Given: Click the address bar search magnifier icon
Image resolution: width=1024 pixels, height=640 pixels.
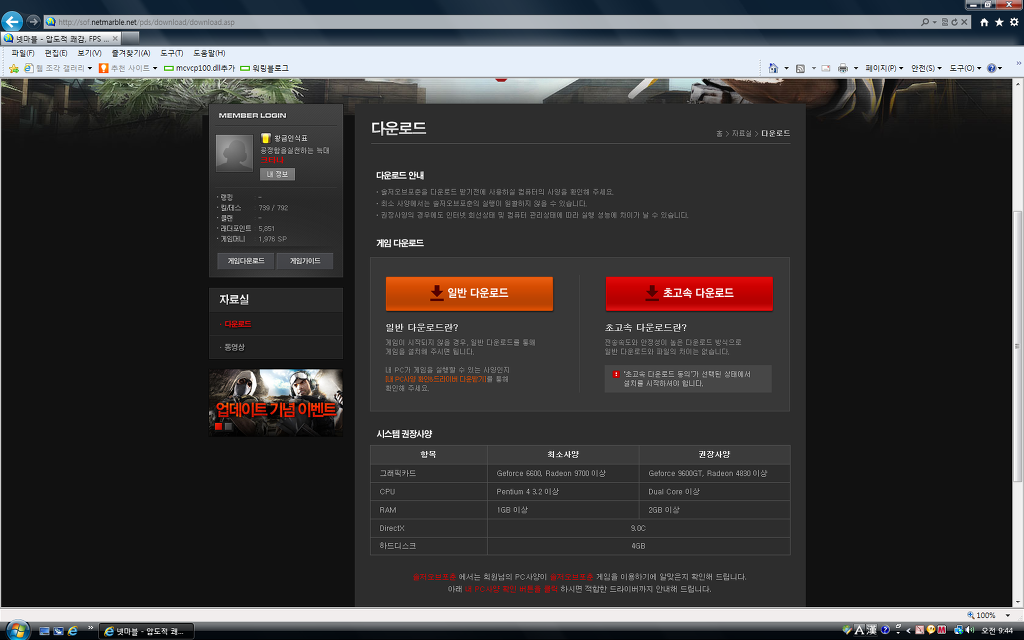Looking at the screenshot, I should tap(925, 22).
